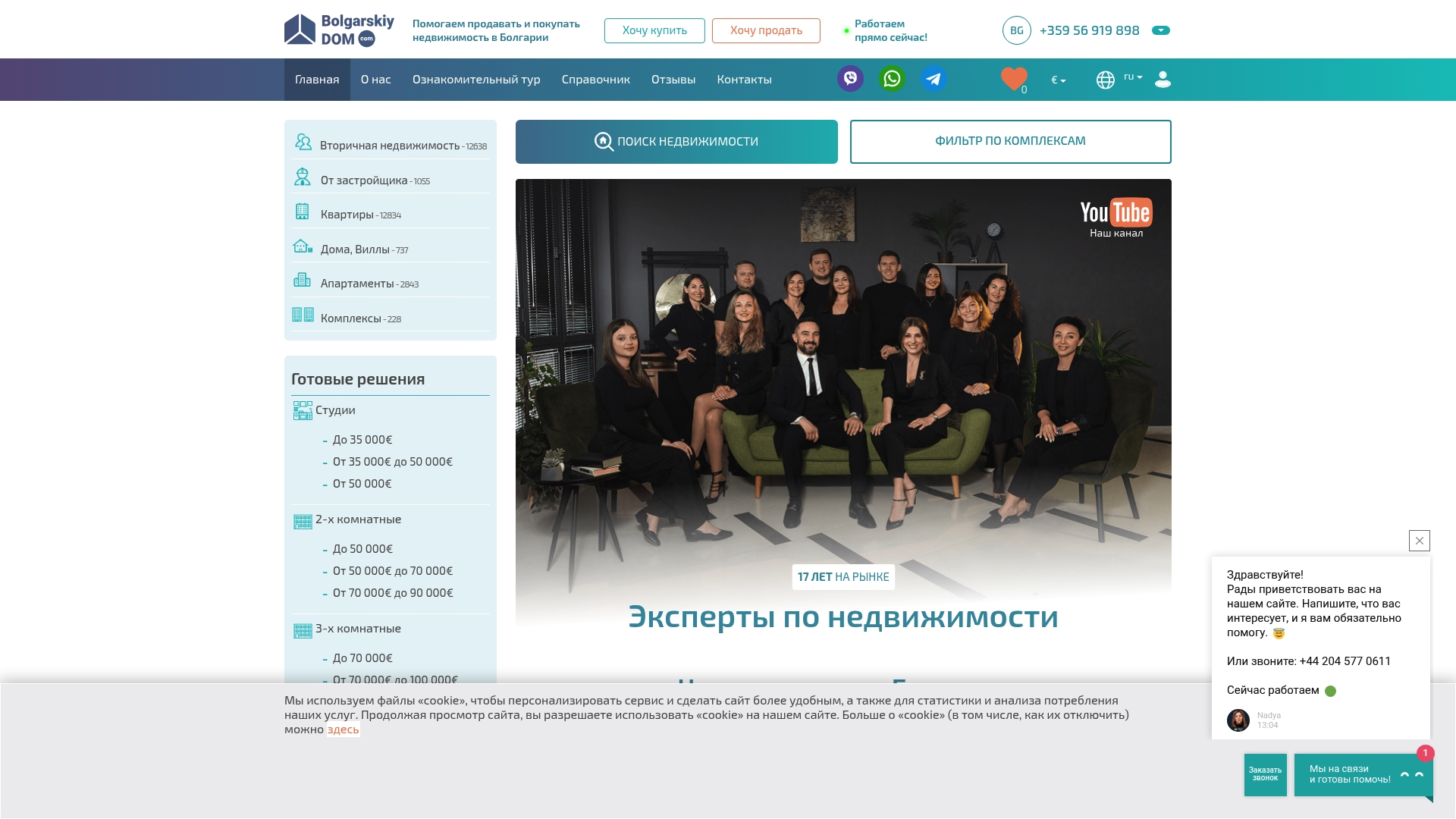Open the 'здесь' cookie info link
The height and width of the screenshot is (819, 1456).
pos(342,729)
